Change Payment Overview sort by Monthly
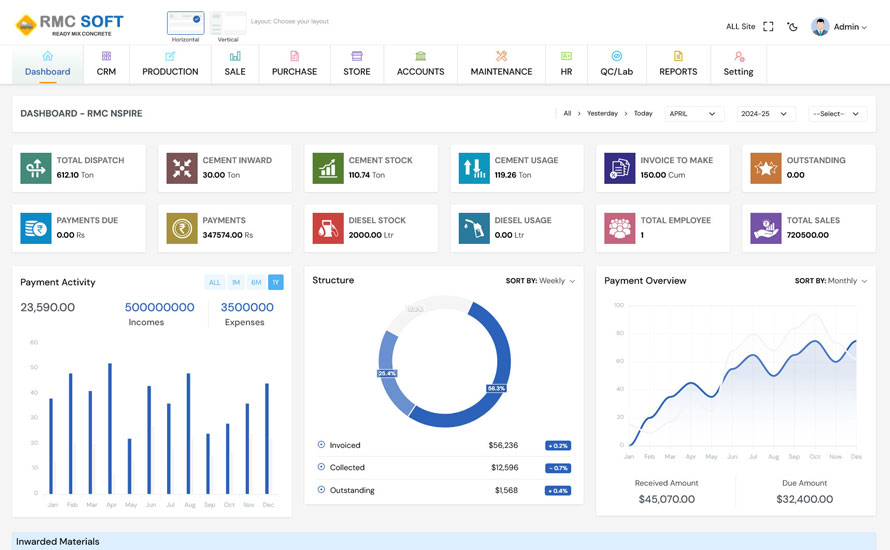The height and width of the screenshot is (550, 890). 831,280
